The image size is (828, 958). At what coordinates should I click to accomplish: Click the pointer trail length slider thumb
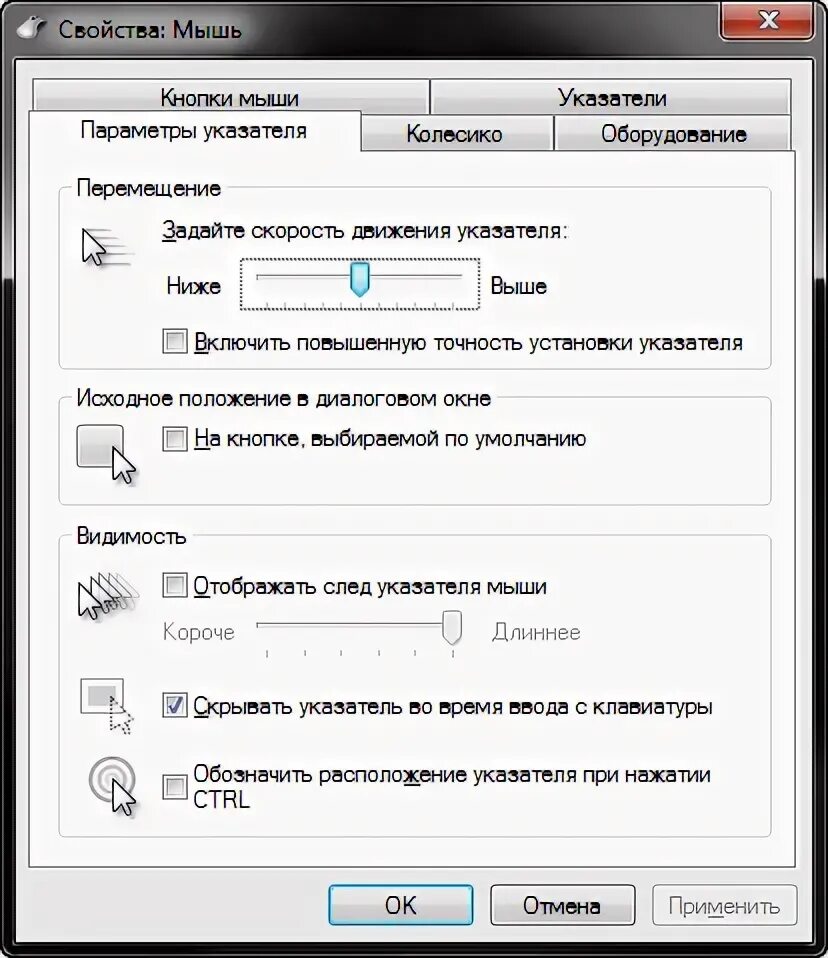click(x=452, y=627)
